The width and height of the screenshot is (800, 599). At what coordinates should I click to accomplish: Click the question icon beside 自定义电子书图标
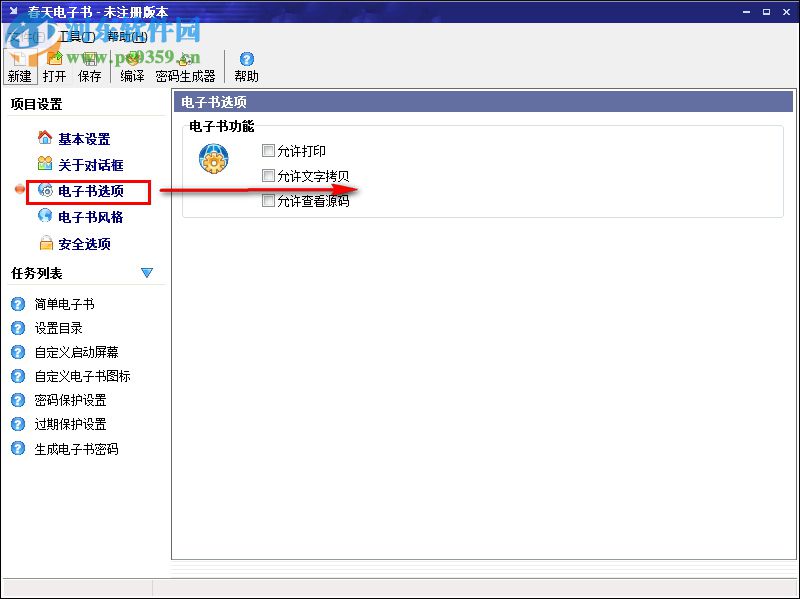[18, 376]
